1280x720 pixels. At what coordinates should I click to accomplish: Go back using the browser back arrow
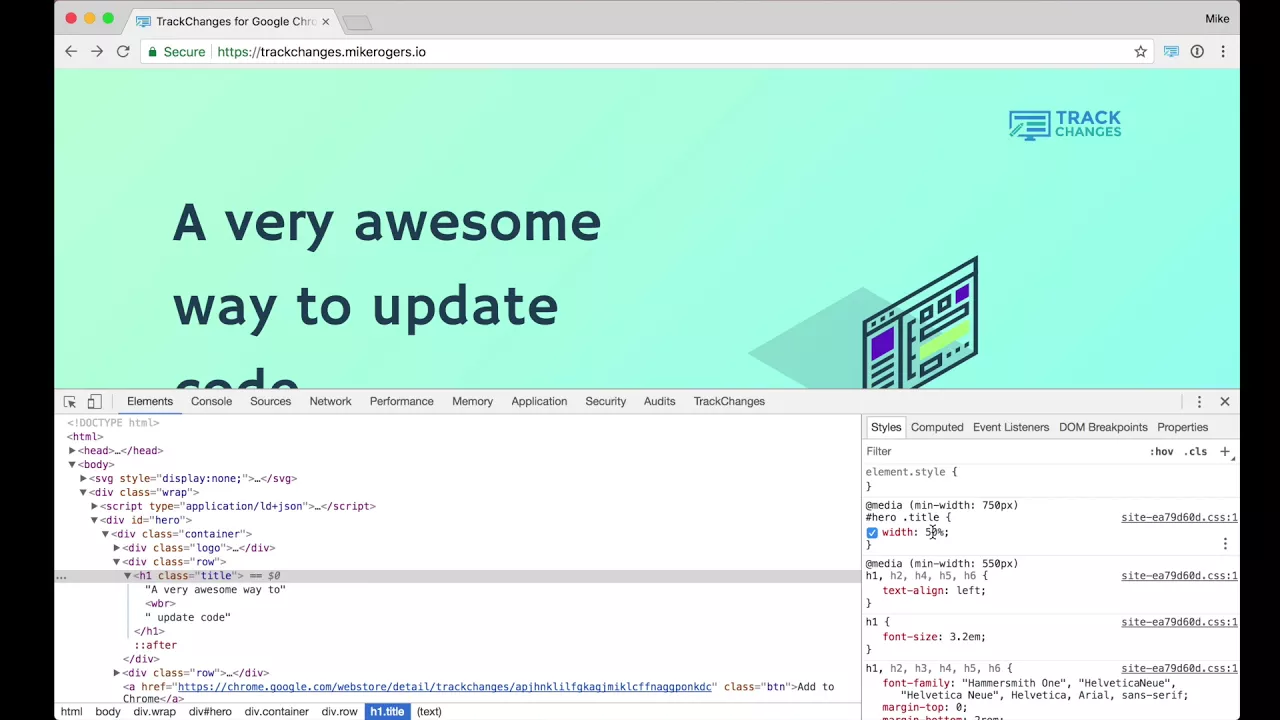coord(70,52)
